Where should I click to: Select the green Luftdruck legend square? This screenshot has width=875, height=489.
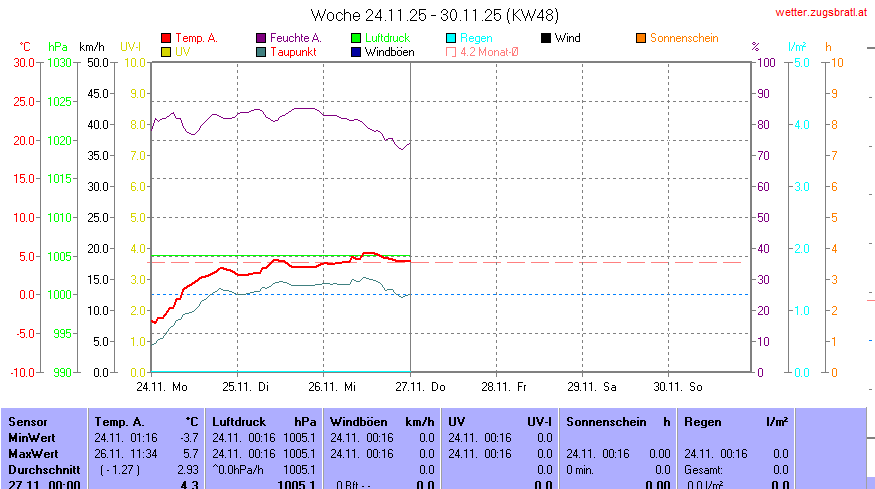356,38
